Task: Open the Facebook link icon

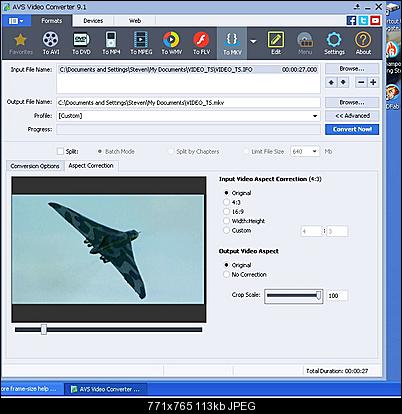Action: pyautogui.click(x=351, y=20)
